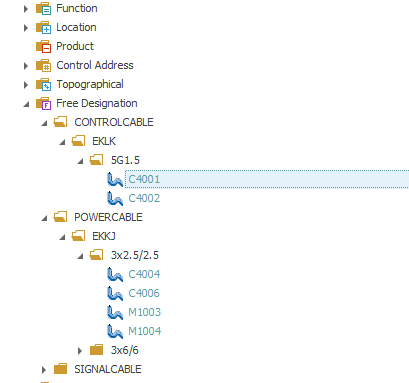This screenshot has height=383, width=409.
Task: Collapse the 3x2.5/2.5 branch
Action: [80, 256]
